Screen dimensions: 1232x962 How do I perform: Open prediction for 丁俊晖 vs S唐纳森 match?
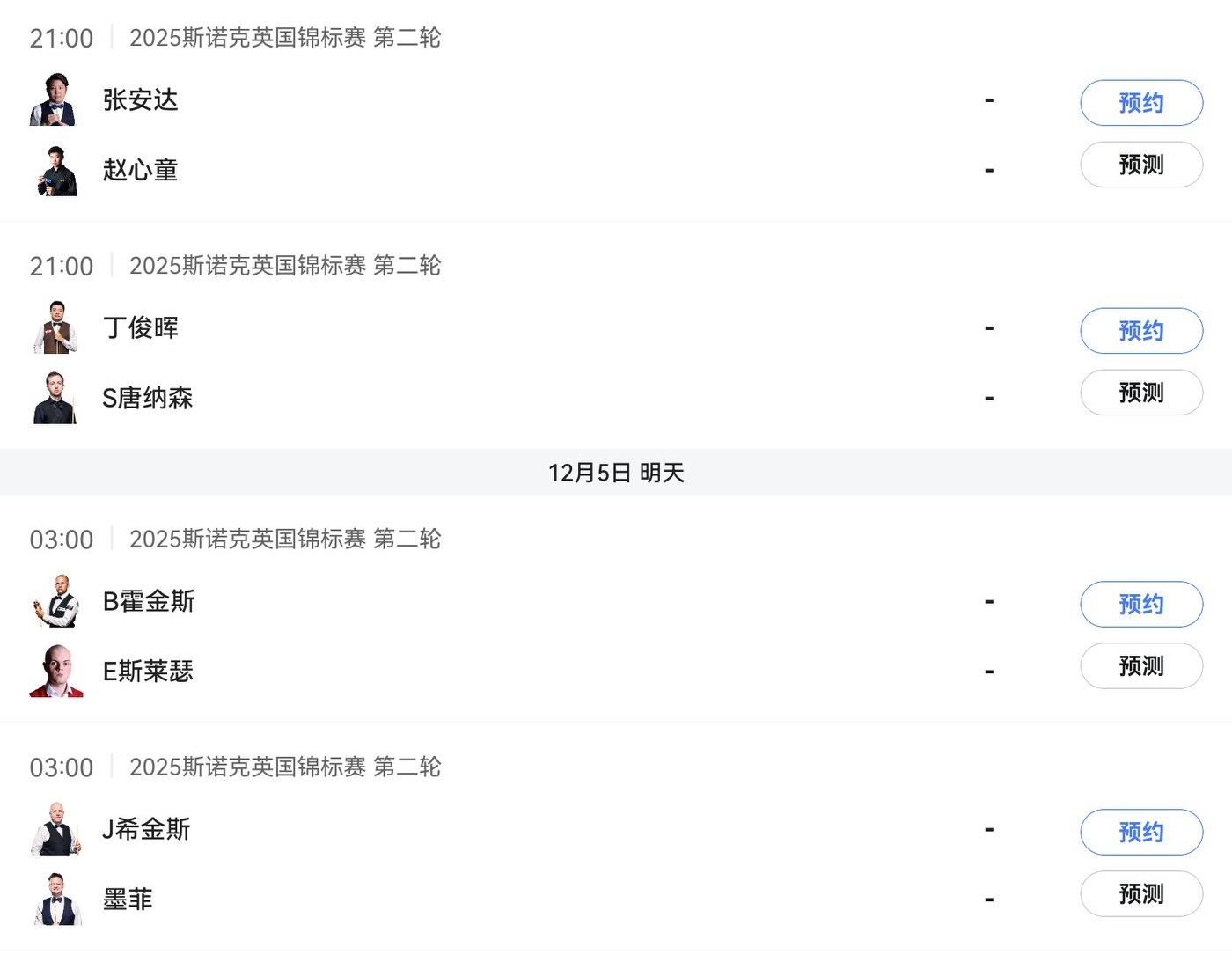(1140, 393)
